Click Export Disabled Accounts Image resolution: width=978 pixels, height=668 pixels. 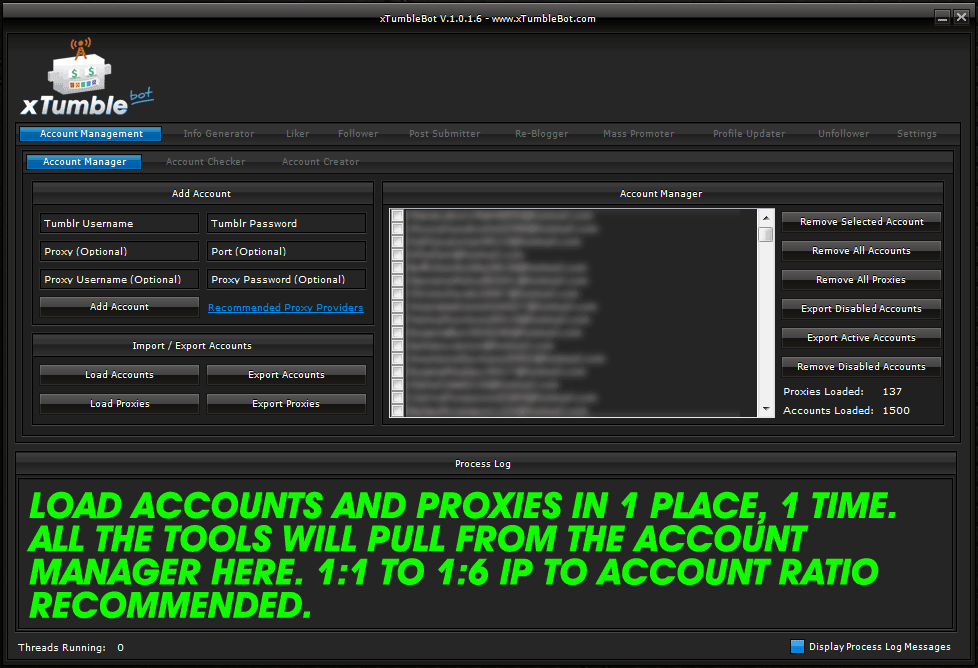click(861, 309)
